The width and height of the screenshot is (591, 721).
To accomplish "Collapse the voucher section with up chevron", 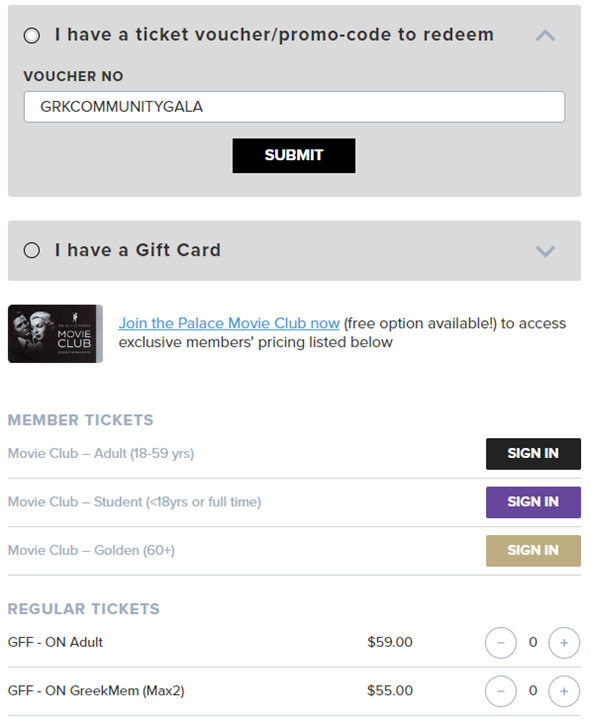I will pos(545,35).
